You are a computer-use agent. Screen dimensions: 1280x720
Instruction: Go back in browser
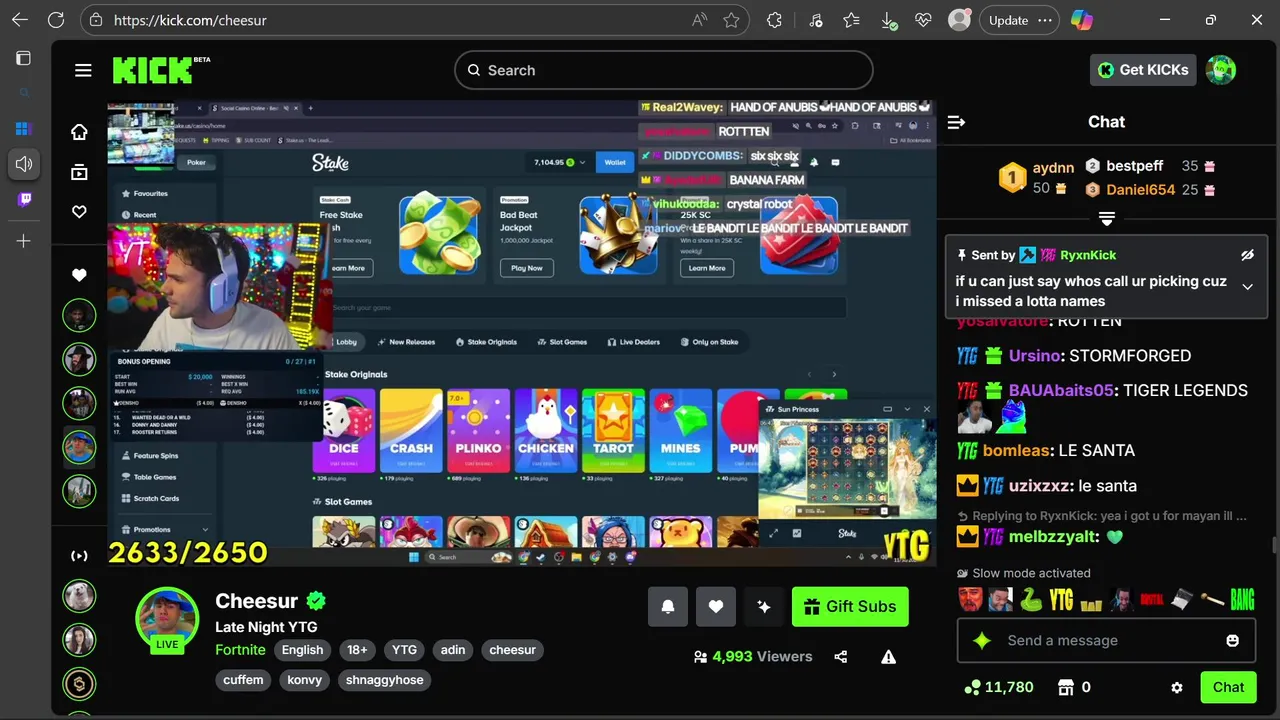click(x=21, y=20)
